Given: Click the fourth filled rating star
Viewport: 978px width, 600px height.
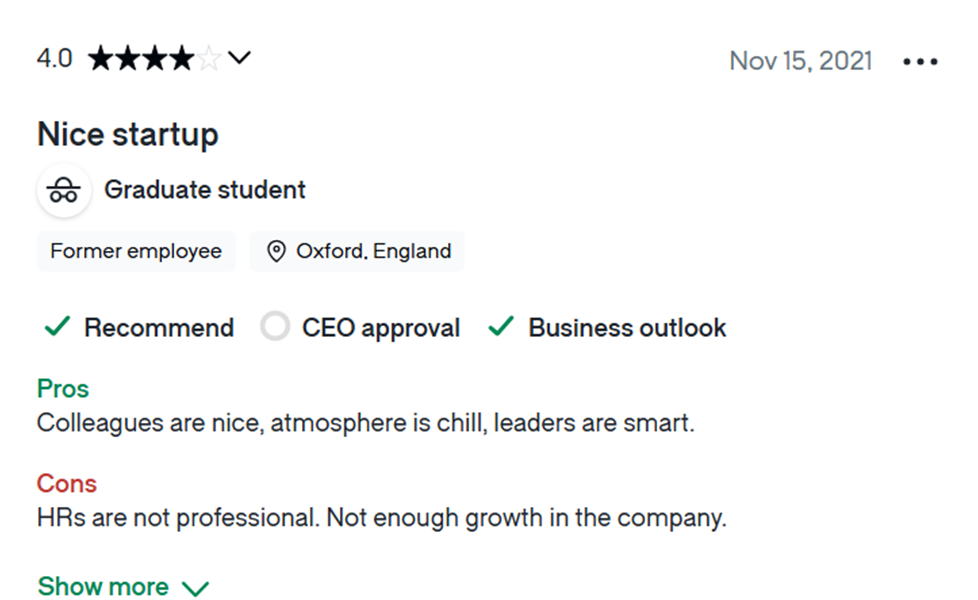Looking at the screenshot, I should [x=182, y=59].
